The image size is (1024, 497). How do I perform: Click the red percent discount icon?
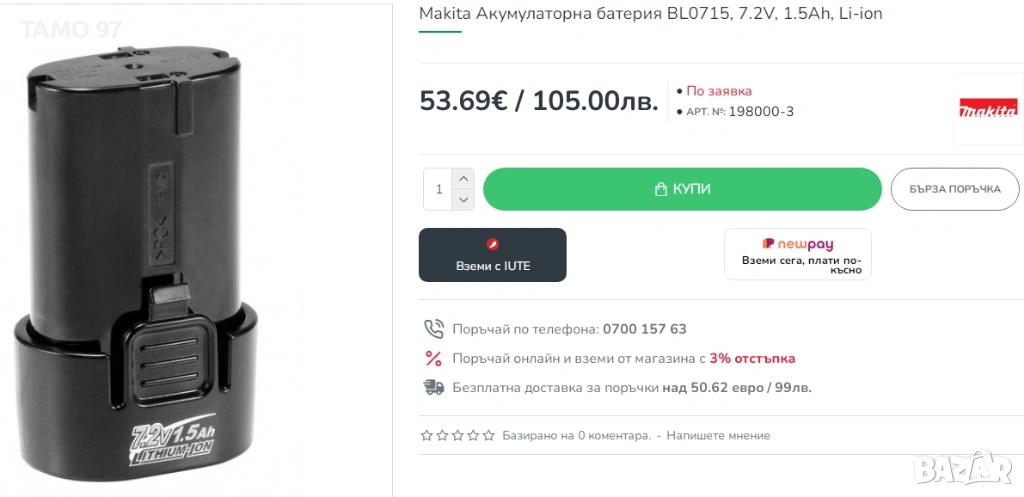433,358
